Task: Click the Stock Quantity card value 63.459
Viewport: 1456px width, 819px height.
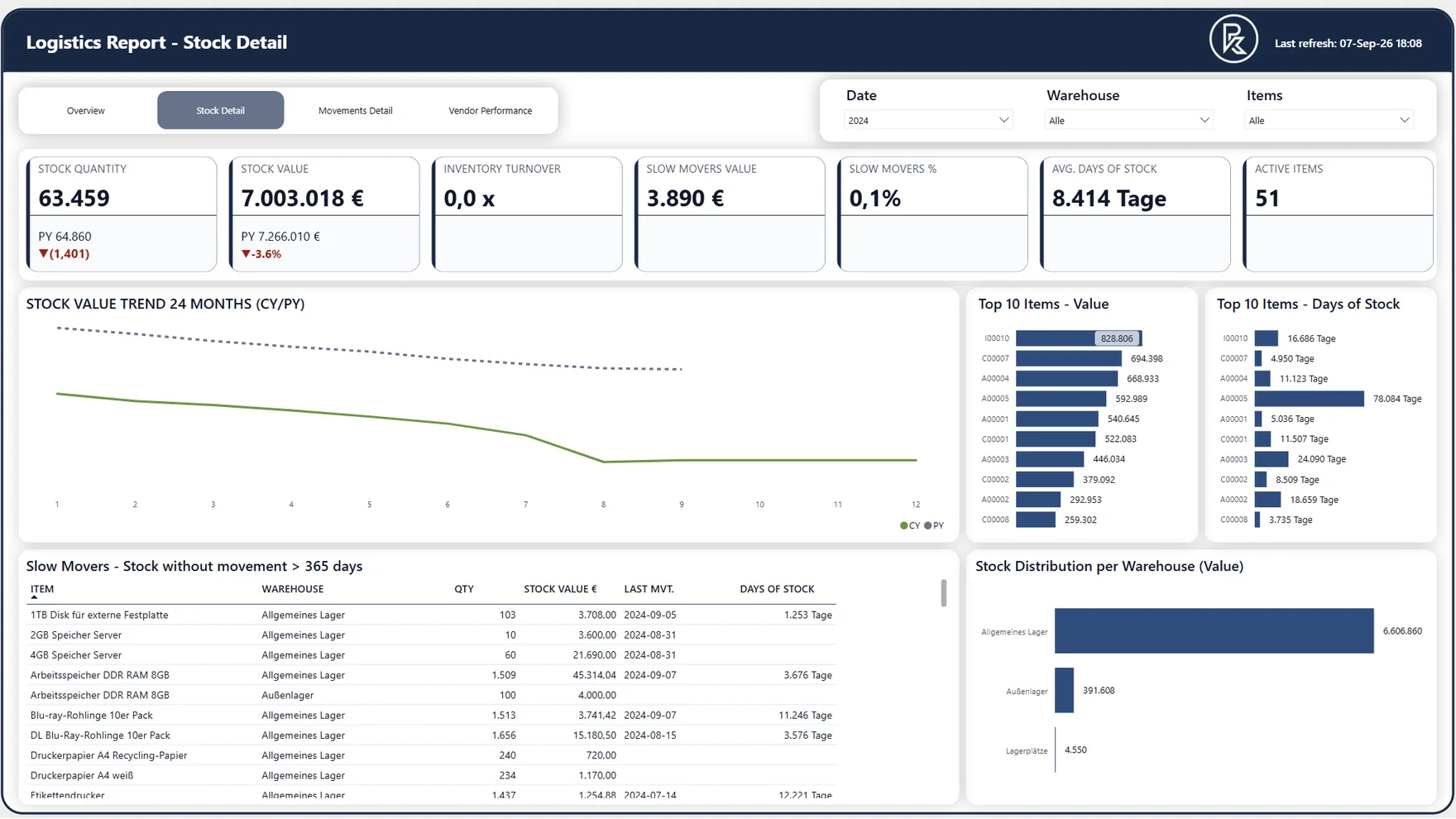Action: (74, 199)
